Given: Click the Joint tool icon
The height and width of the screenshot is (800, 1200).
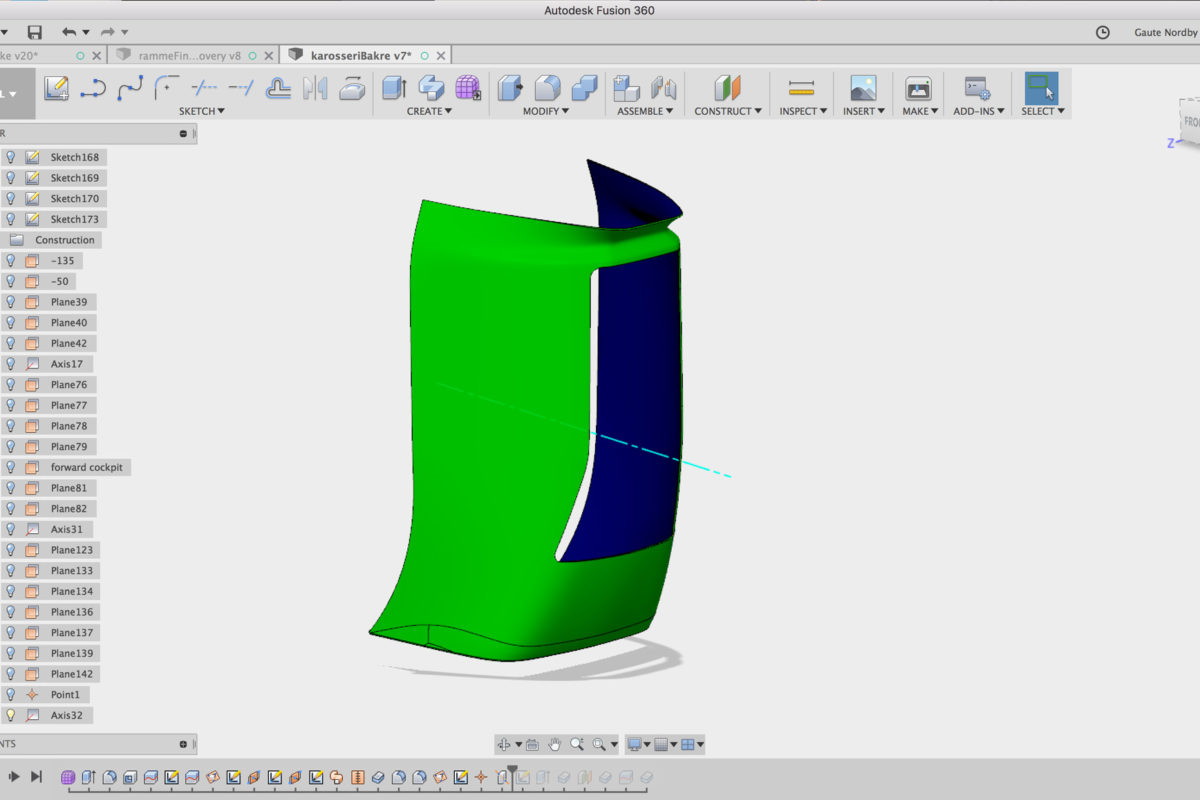Looking at the screenshot, I should point(663,88).
